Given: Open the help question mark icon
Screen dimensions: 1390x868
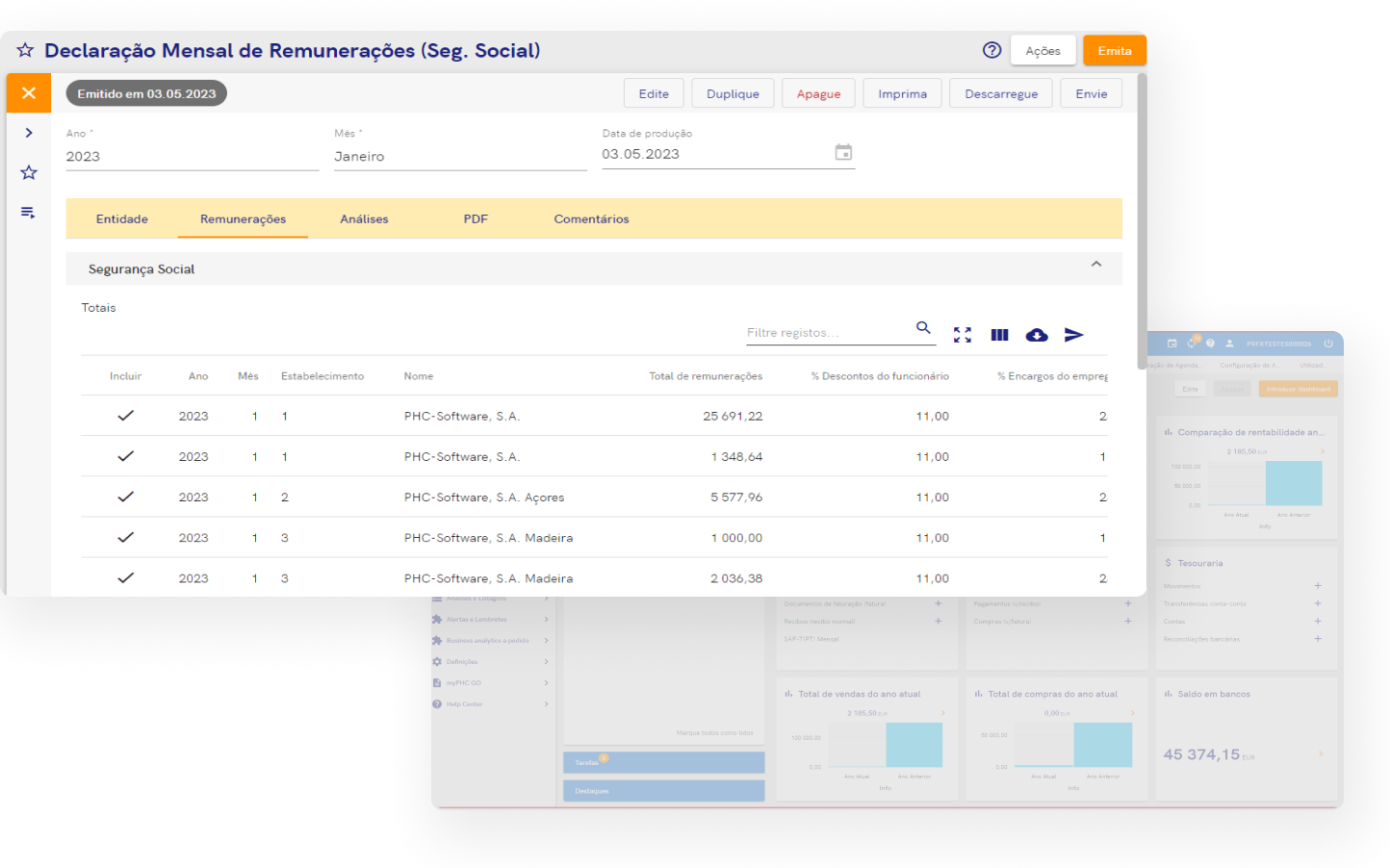Looking at the screenshot, I should pos(991,51).
